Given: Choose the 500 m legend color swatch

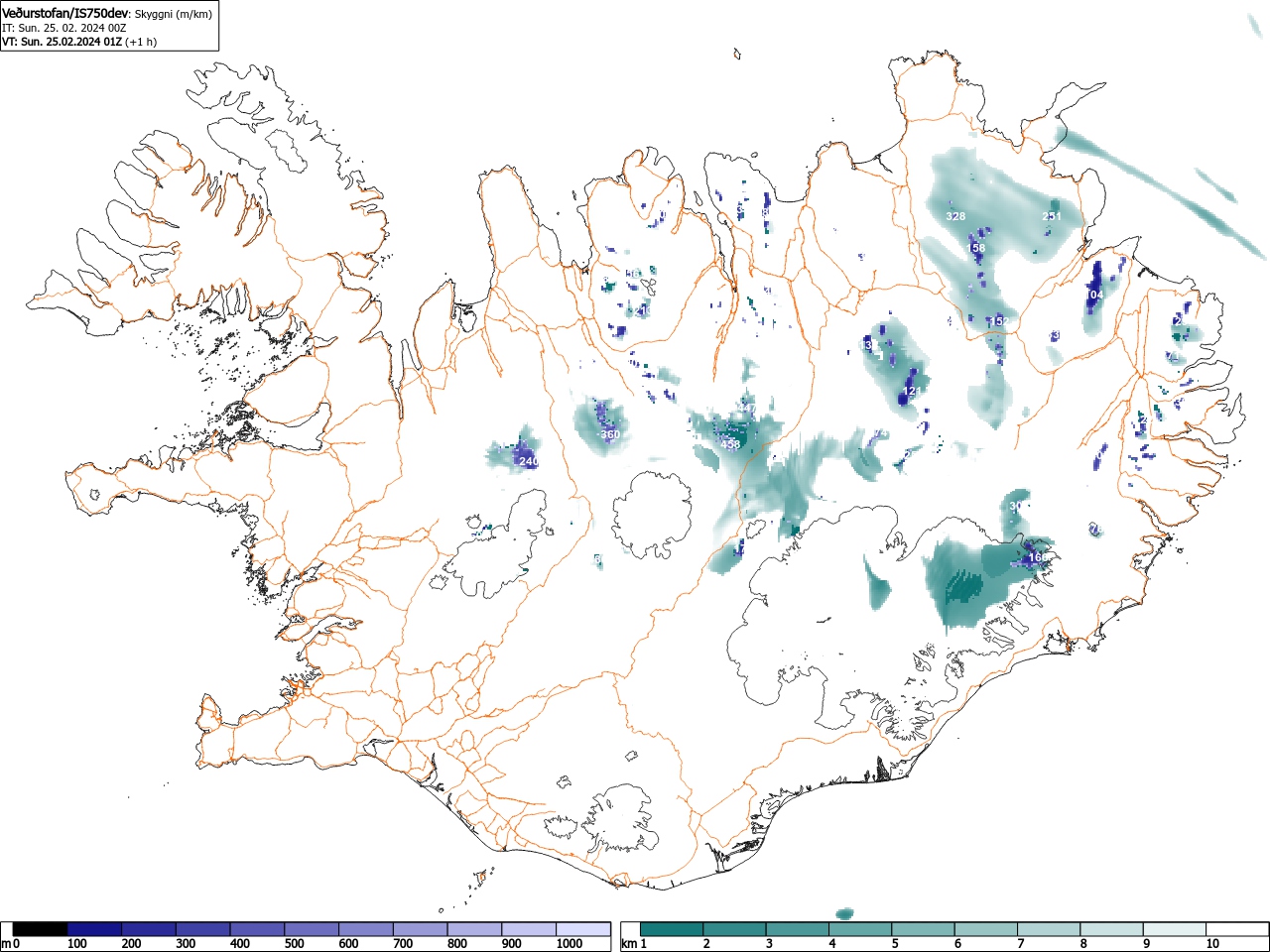Looking at the screenshot, I should point(312,929).
